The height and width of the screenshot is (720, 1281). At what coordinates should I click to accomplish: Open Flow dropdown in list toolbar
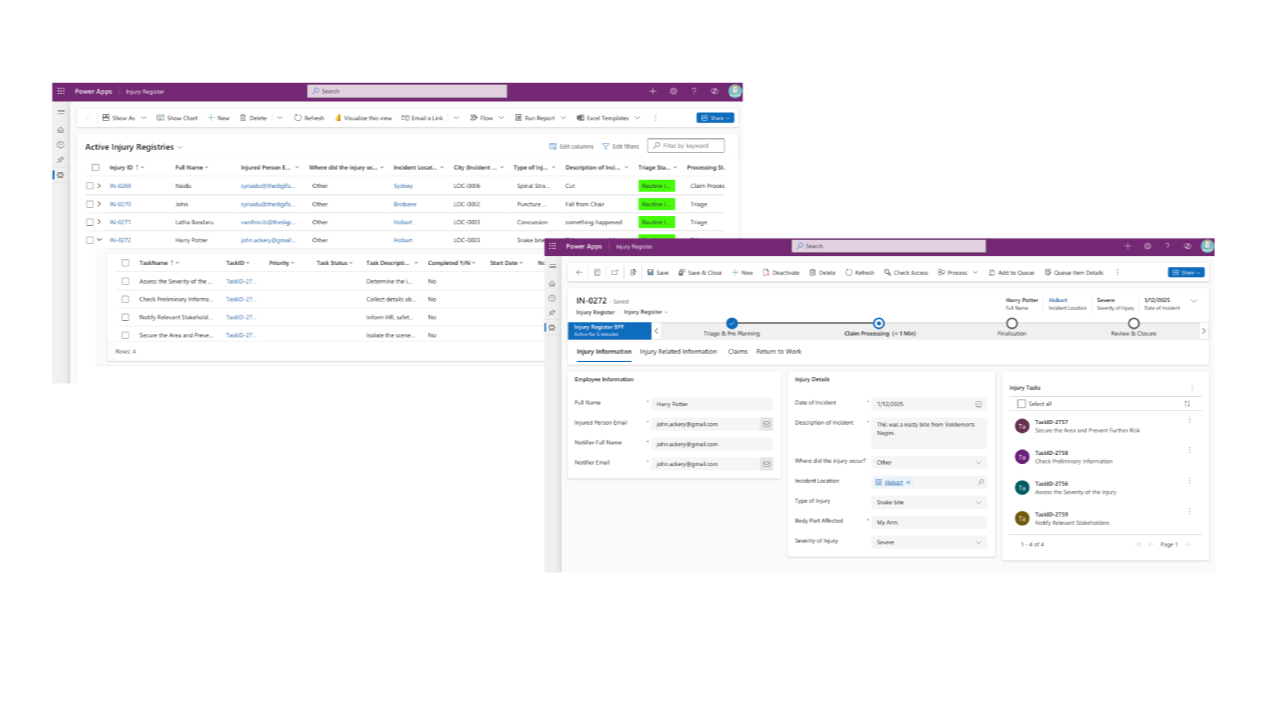click(501, 118)
